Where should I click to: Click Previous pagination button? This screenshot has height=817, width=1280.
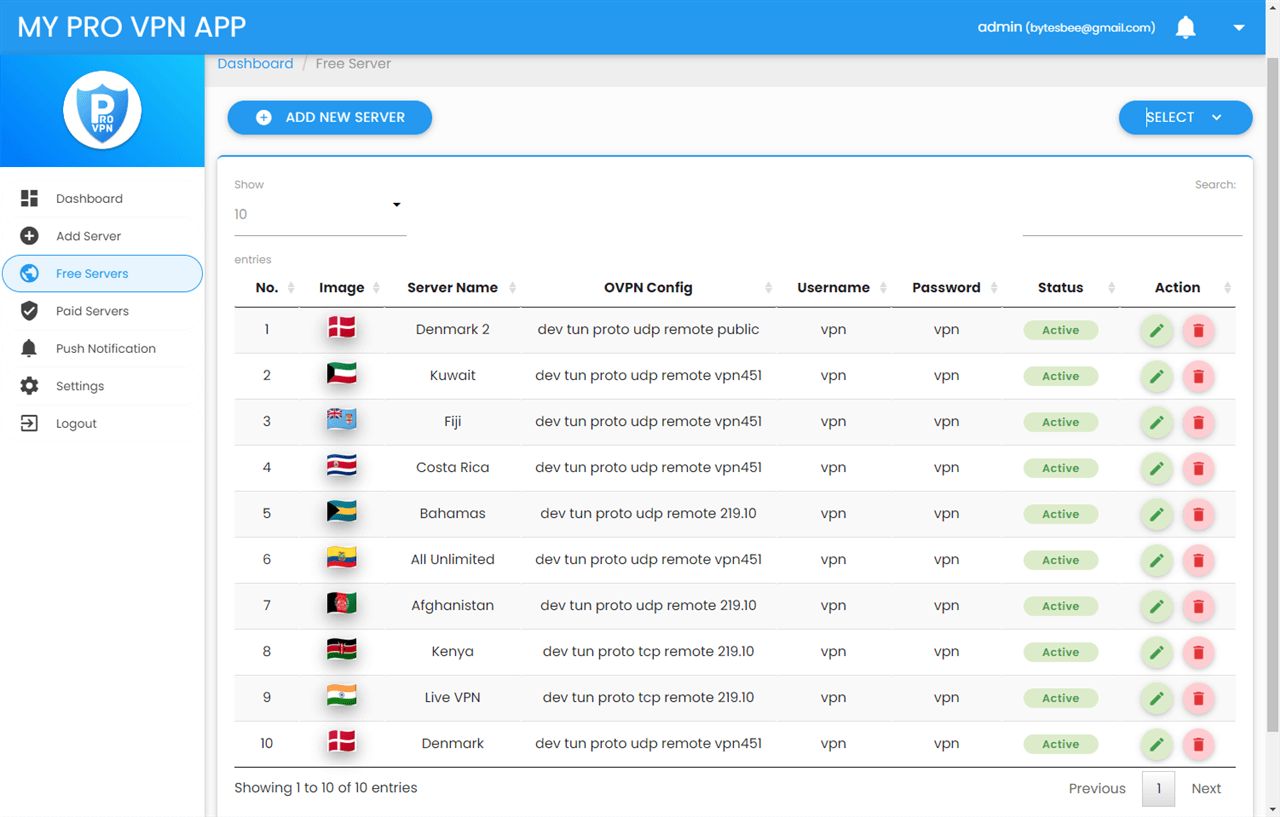coord(1097,788)
